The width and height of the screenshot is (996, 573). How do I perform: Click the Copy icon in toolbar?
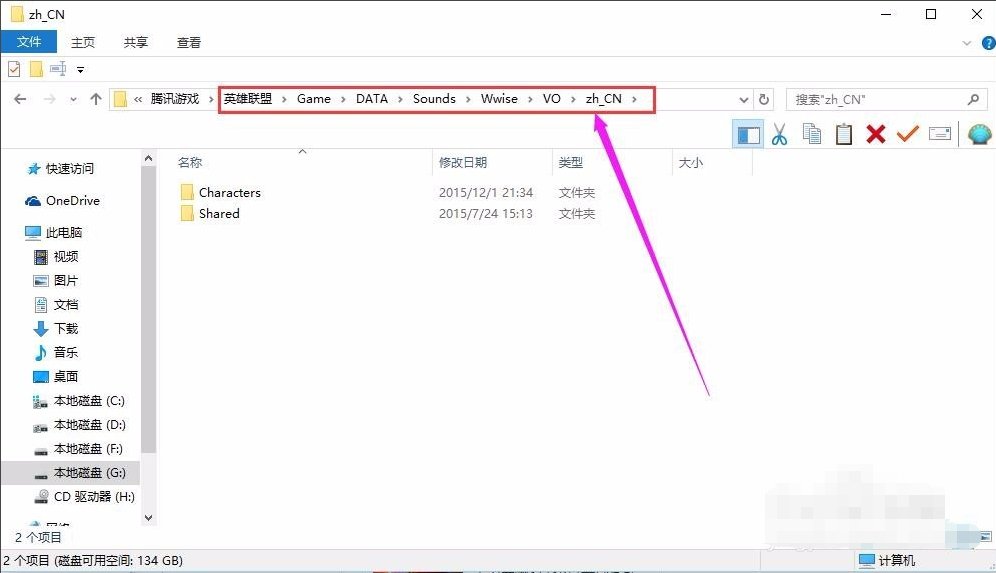(x=812, y=134)
